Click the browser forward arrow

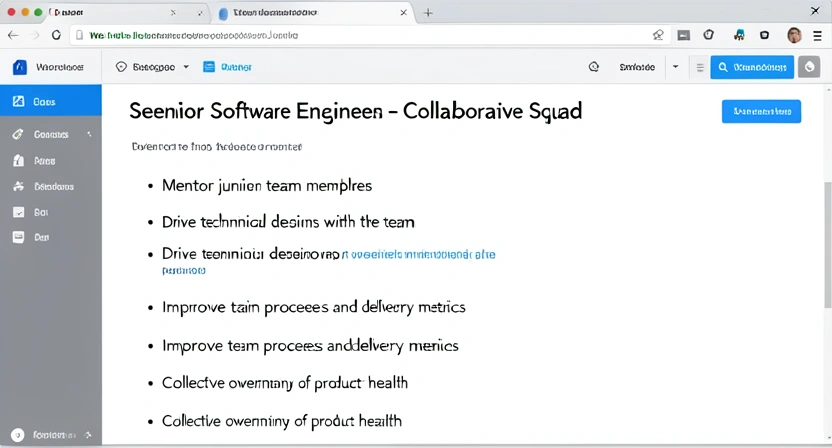(x=34, y=35)
